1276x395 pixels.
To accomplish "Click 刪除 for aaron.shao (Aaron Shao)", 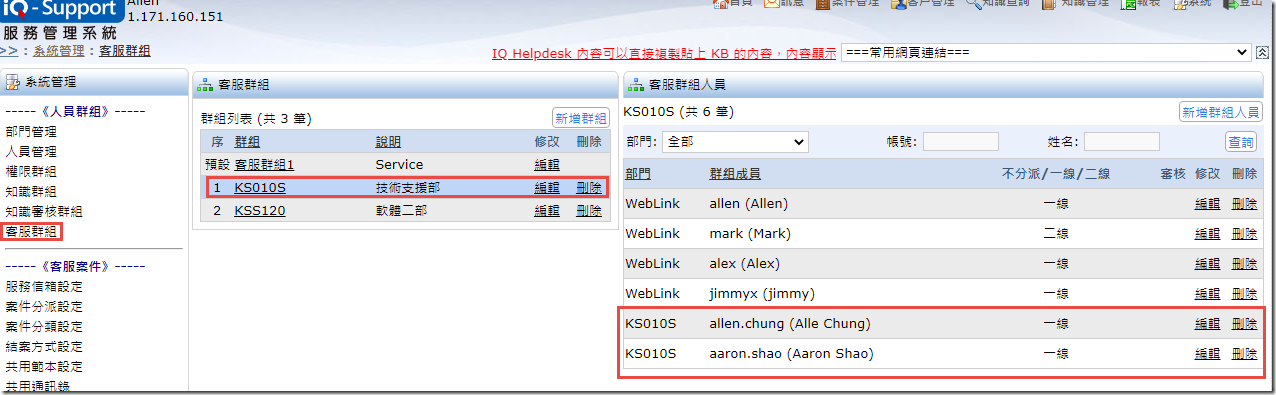I will tap(1245, 353).
